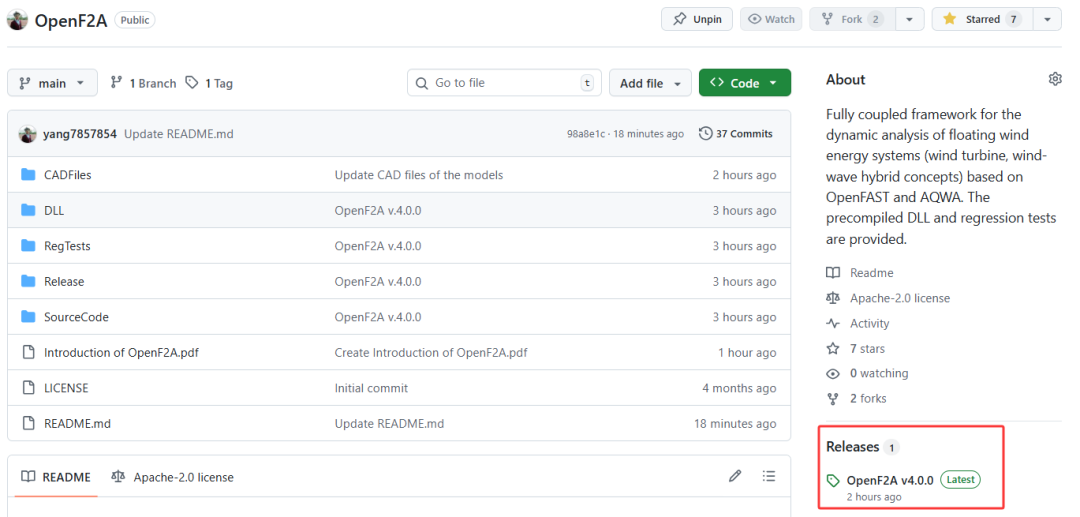Open the CADFiles folder
The height and width of the screenshot is (517, 1080).
[68, 175]
